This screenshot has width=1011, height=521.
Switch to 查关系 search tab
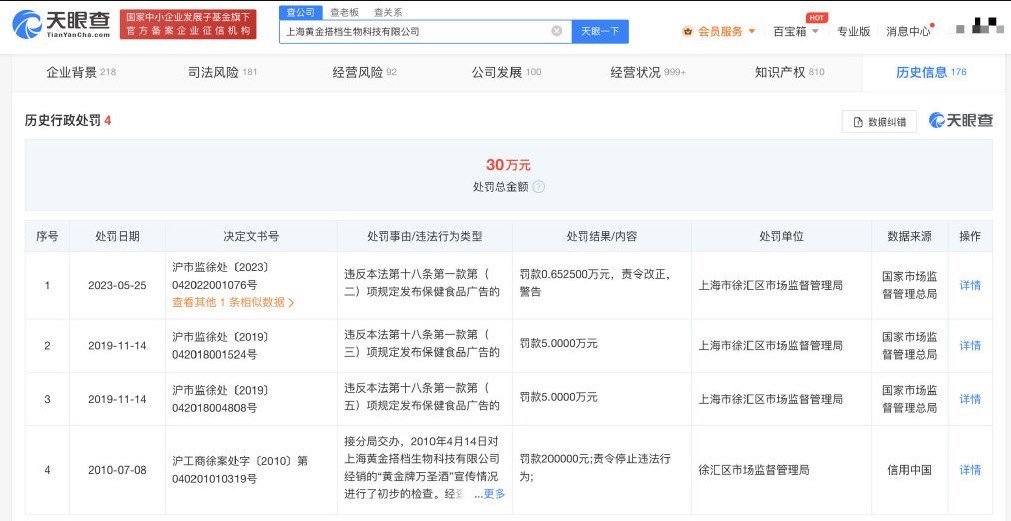point(388,12)
